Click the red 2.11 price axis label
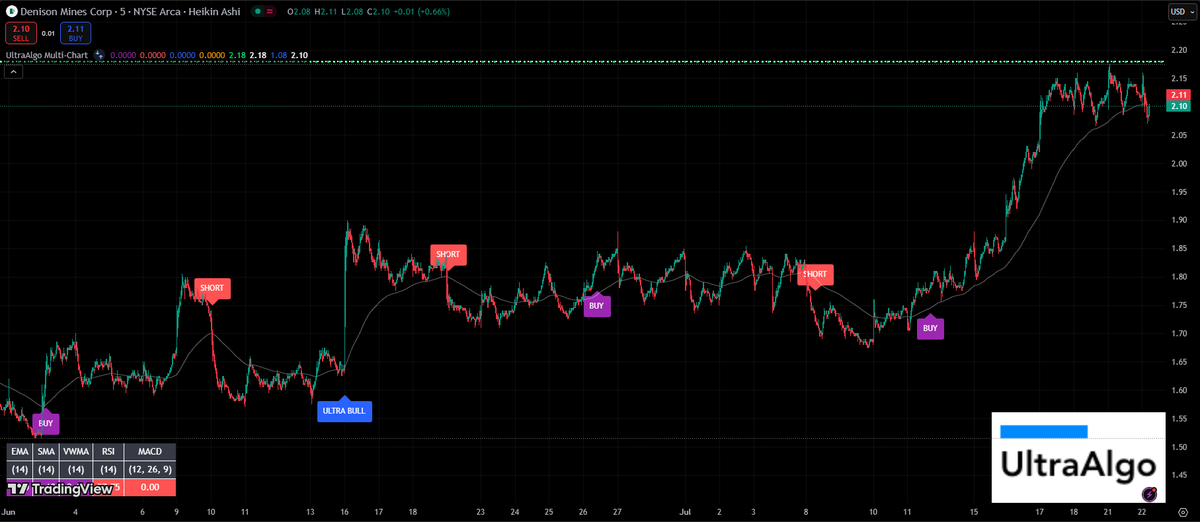Screen dimensions: 1200x522 point(1179,94)
